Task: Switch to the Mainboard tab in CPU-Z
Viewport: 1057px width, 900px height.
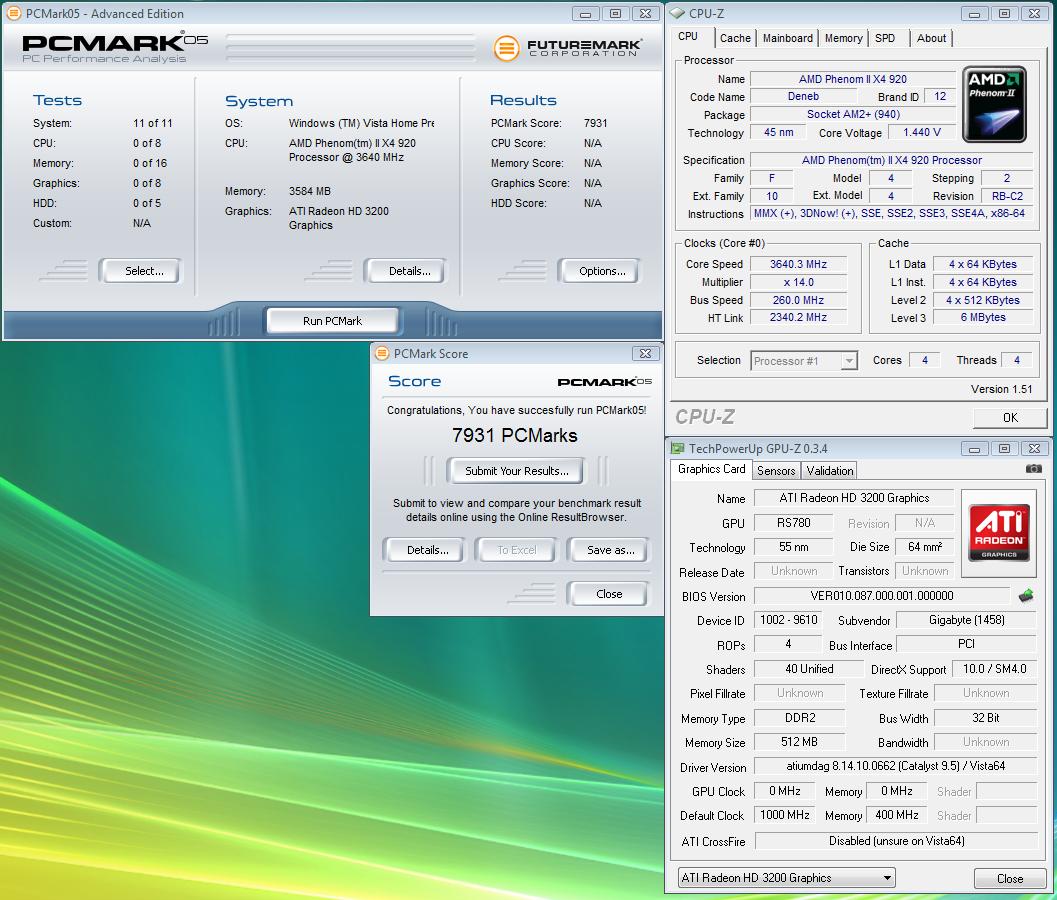Action: coord(787,38)
